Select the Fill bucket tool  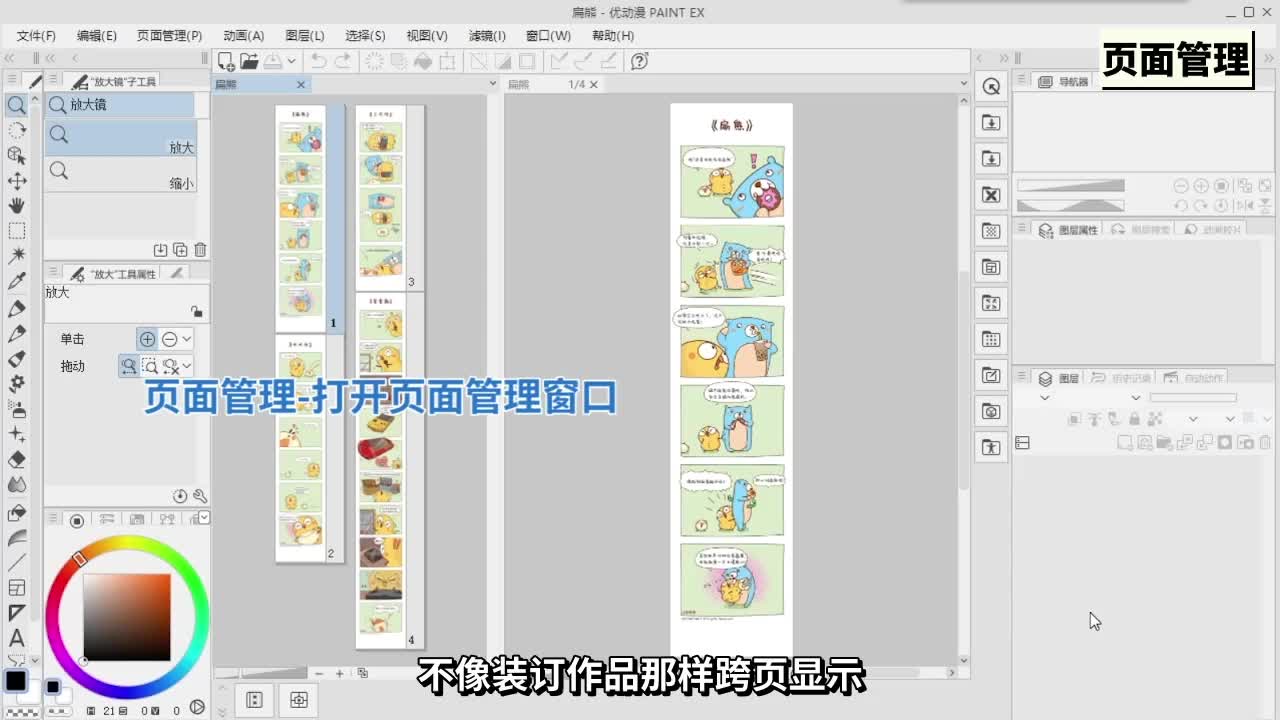coord(17,513)
